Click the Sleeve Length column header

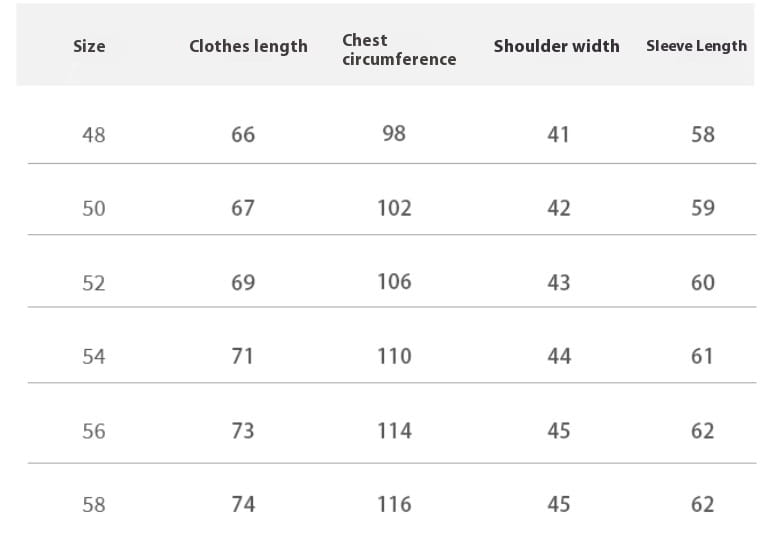[697, 46]
